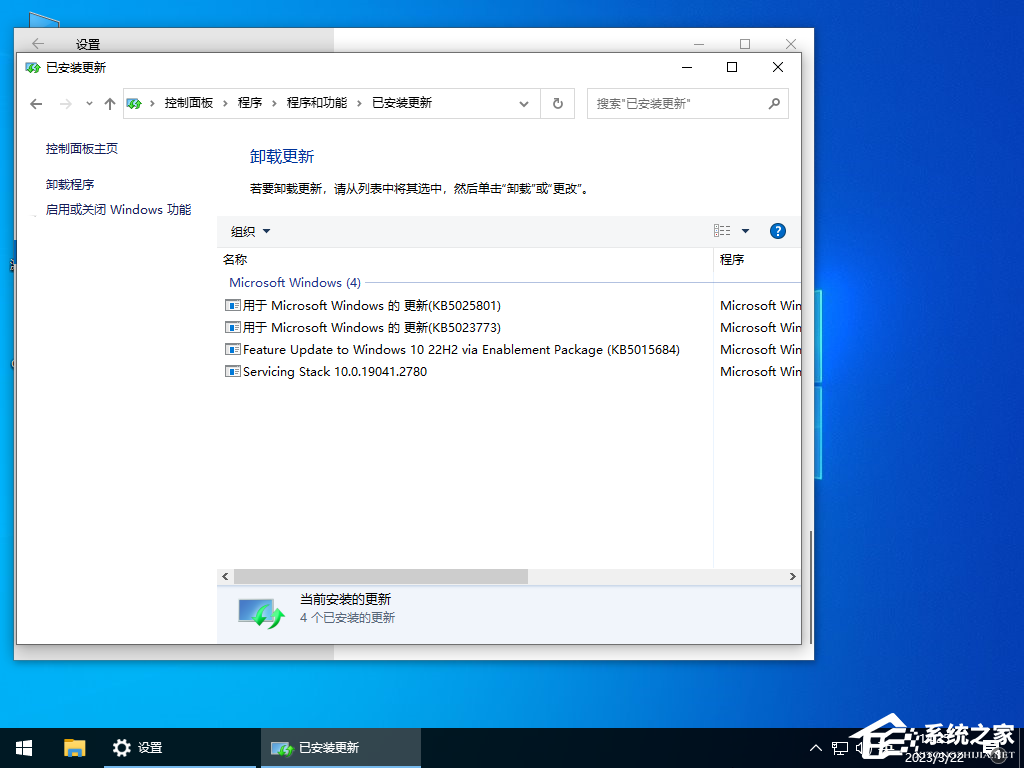Refresh the installed updates list
This screenshot has height=768, width=1024.
[x=557, y=103]
